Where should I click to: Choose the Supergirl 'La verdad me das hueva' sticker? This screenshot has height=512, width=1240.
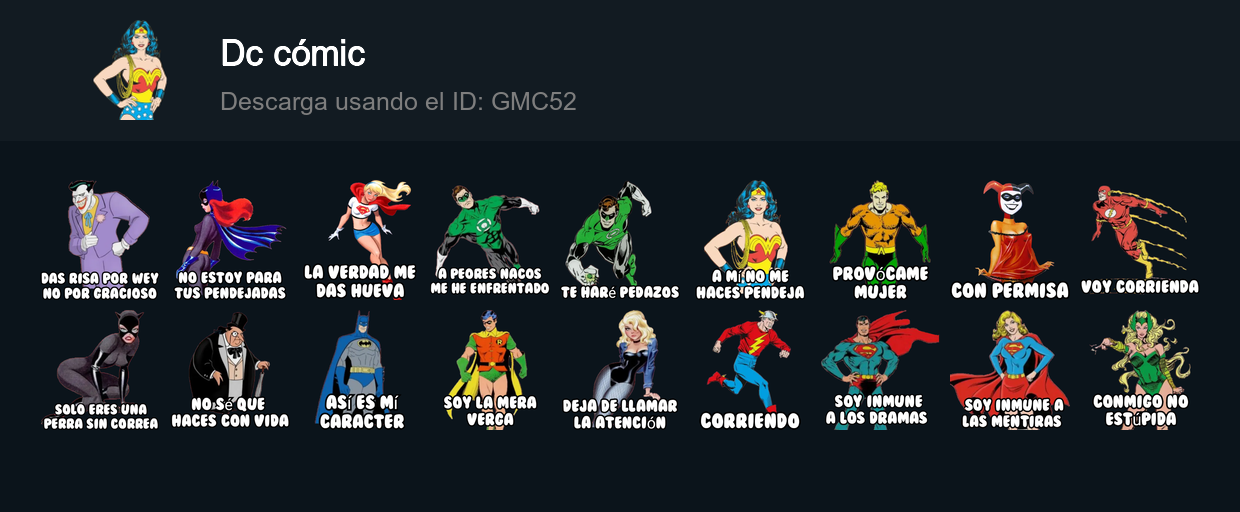(360, 241)
